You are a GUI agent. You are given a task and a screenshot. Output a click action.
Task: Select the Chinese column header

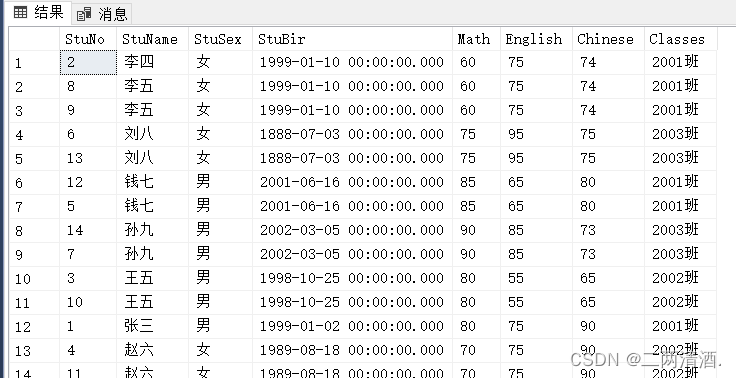click(x=608, y=39)
